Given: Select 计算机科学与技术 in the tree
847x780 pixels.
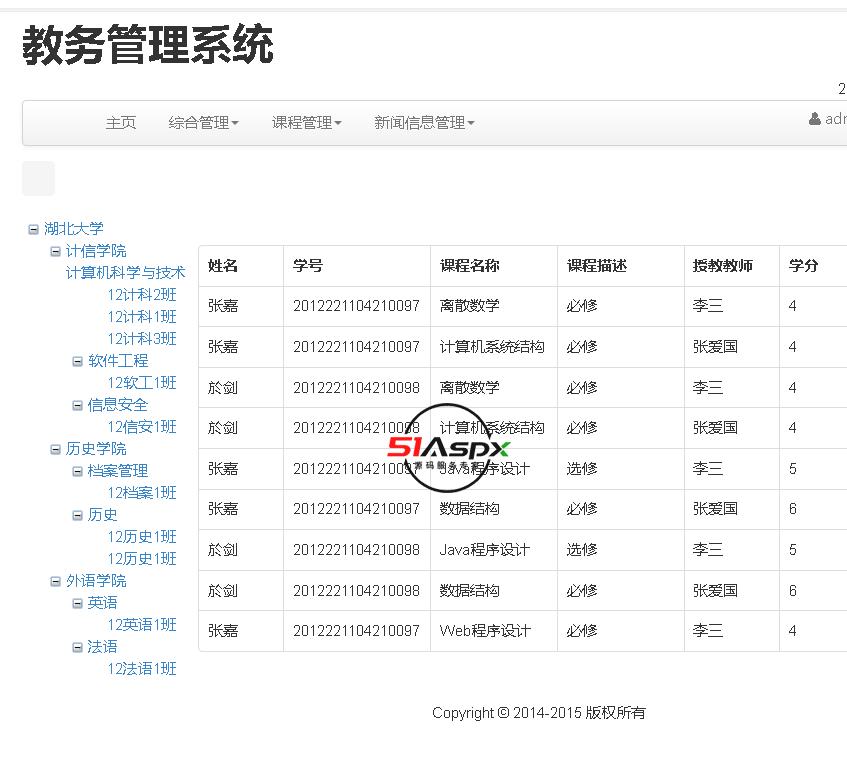Looking at the screenshot, I should tap(126, 273).
